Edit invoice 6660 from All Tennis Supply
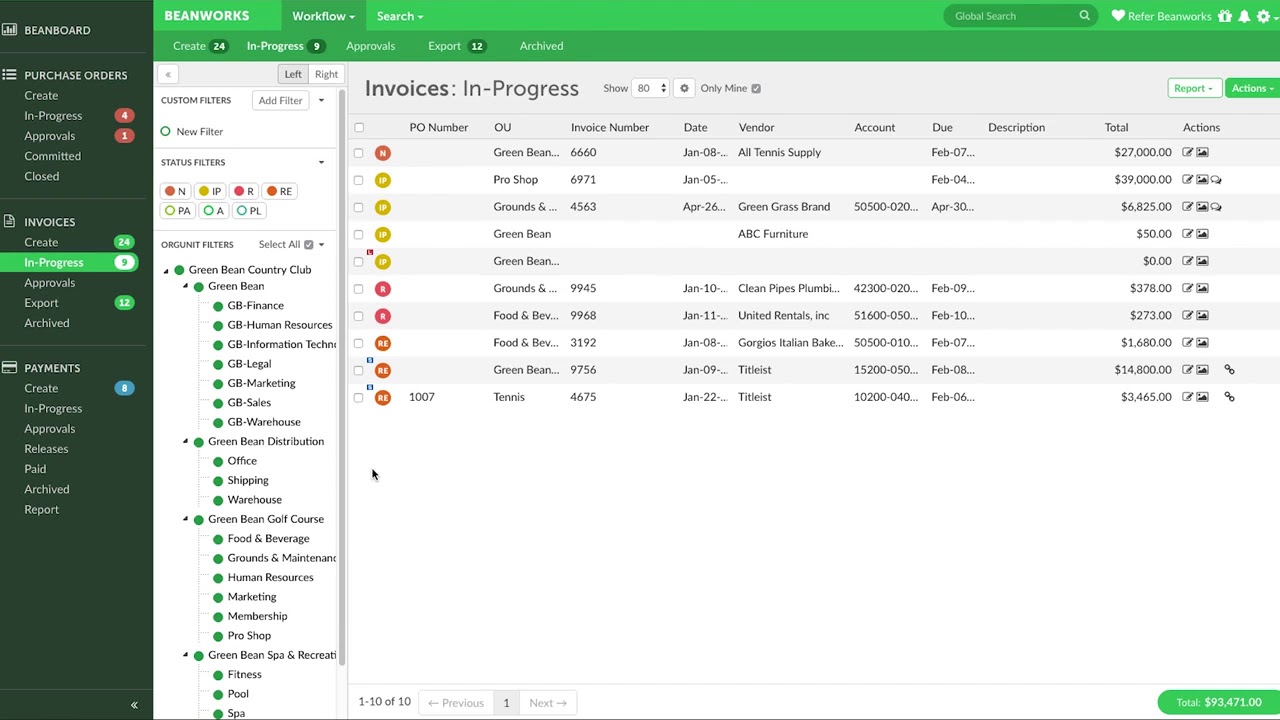Image resolution: width=1280 pixels, height=720 pixels. tap(1188, 152)
